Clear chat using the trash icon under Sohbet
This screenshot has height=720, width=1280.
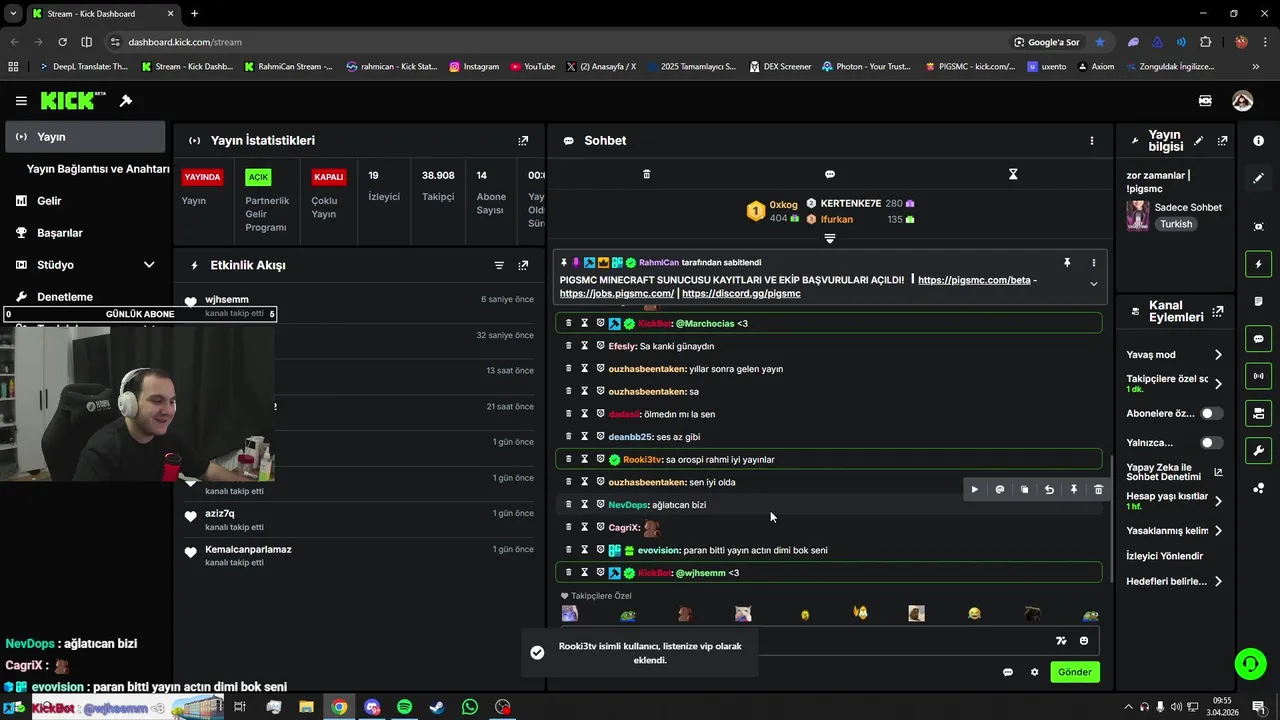click(x=646, y=174)
